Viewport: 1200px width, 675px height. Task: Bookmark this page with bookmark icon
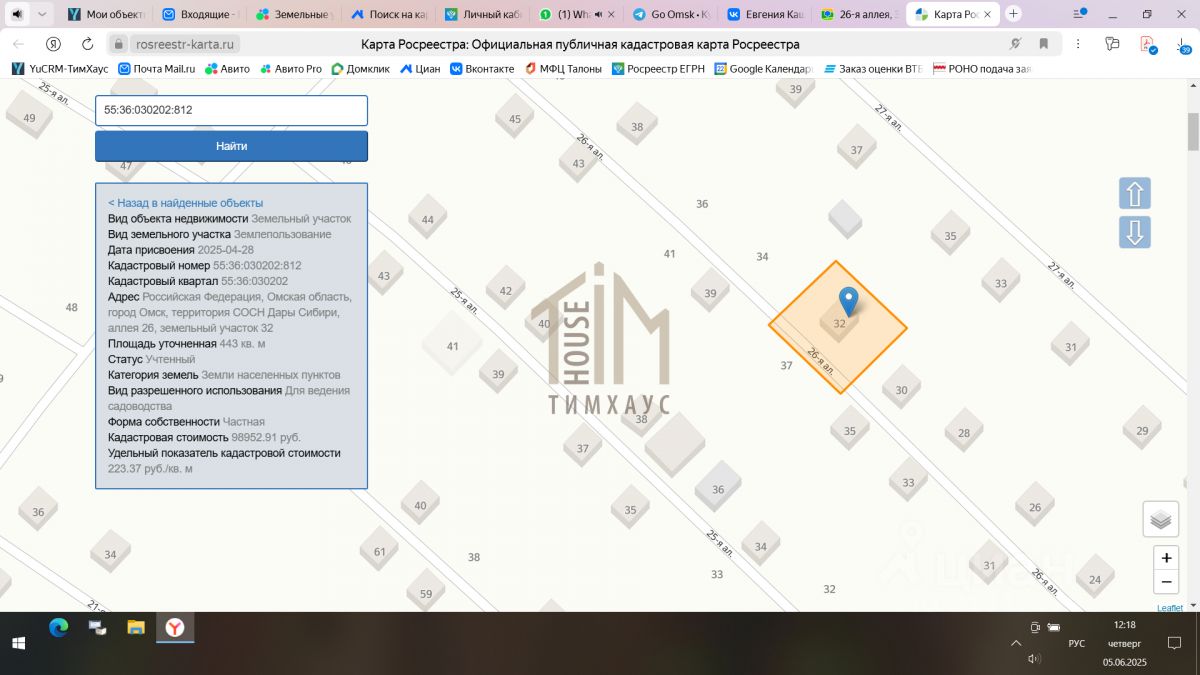1044,44
